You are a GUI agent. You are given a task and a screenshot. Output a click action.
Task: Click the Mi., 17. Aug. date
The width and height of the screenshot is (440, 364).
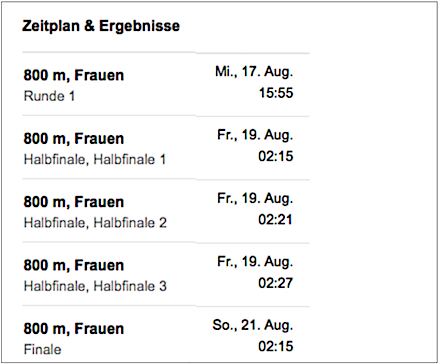tap(254, 72)
